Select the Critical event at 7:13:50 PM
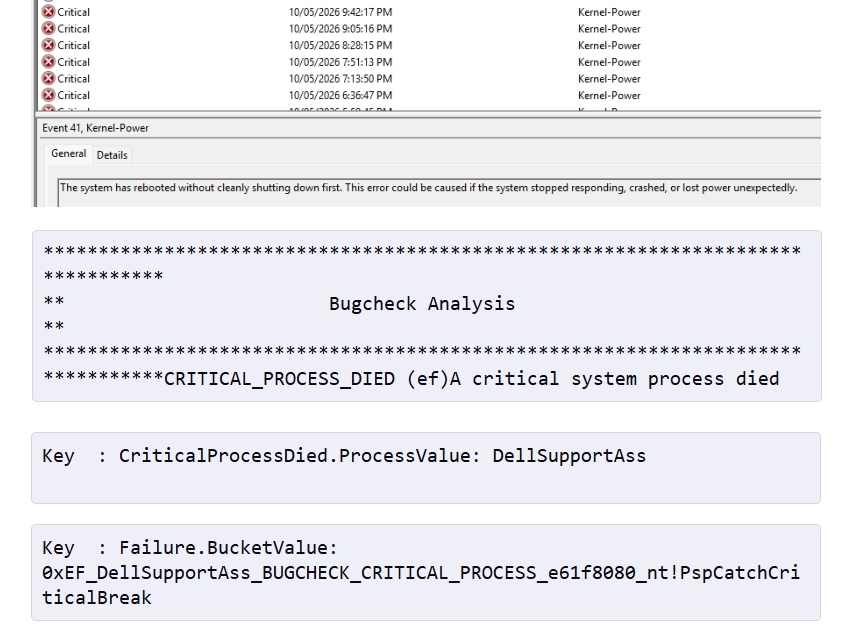 coord(430,78)
